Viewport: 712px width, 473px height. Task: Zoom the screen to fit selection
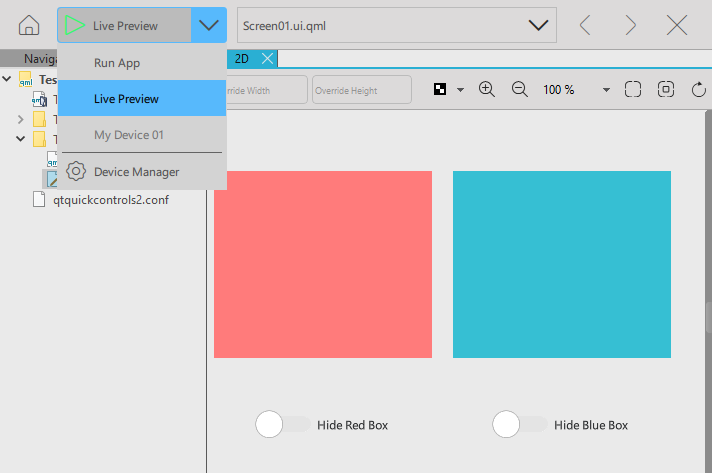pos(666,89)
